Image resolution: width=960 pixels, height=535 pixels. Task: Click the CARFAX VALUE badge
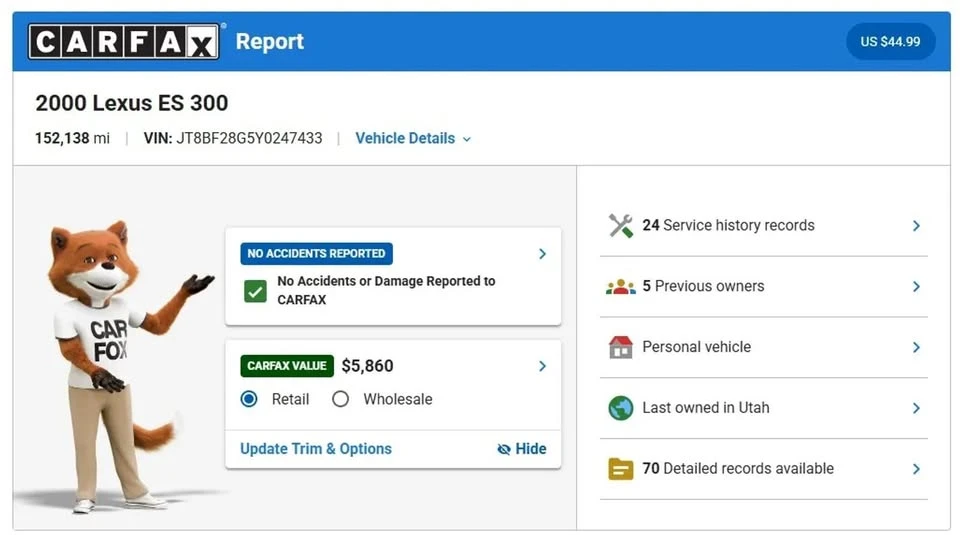tap(287, 366)
